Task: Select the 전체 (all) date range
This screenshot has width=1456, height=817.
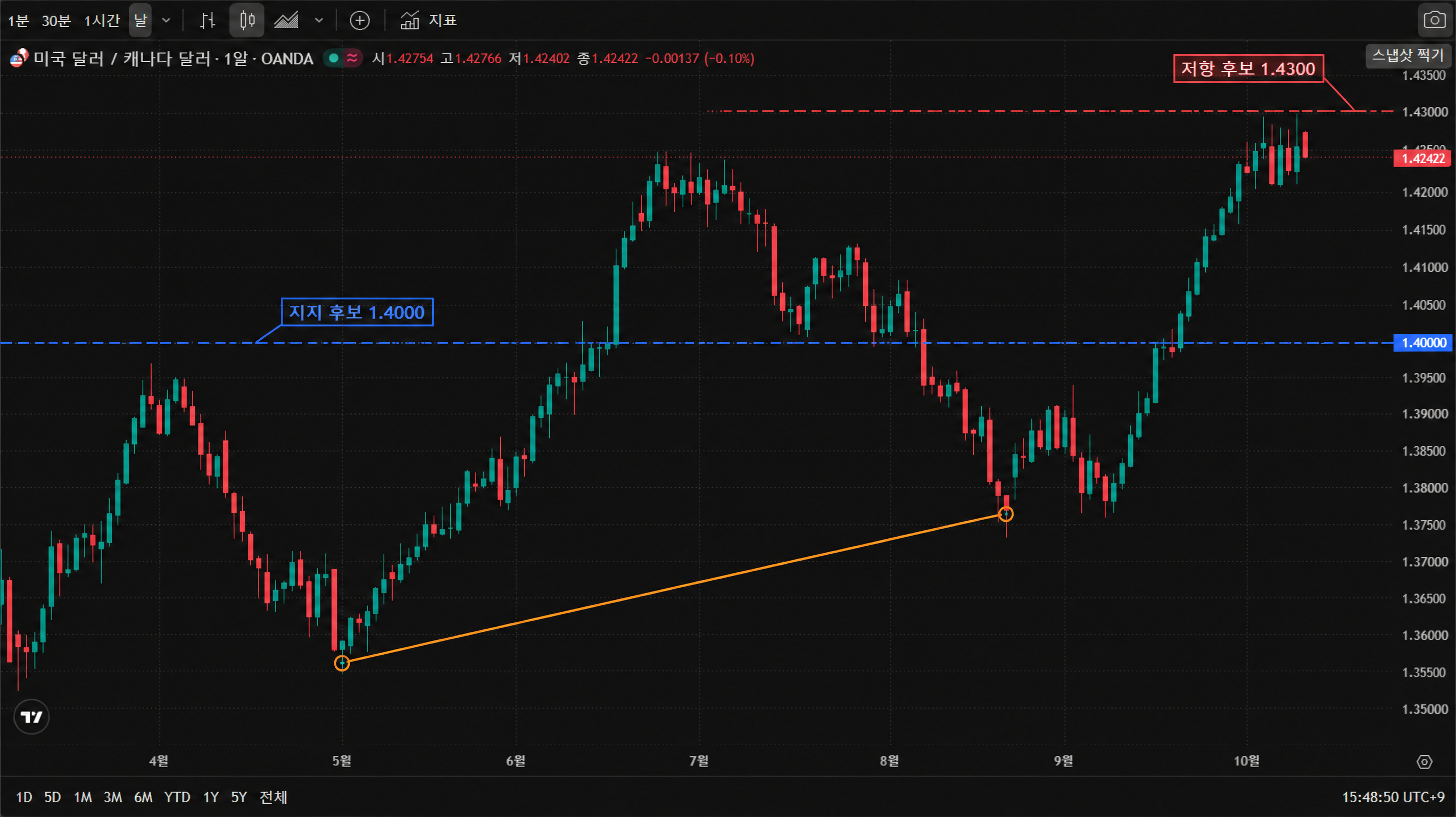Action: point(273,797)
